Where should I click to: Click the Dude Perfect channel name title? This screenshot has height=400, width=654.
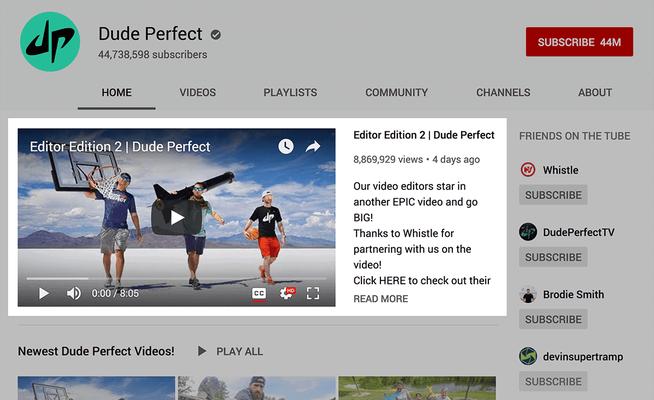pyautogui.click(x=150, y=34)
